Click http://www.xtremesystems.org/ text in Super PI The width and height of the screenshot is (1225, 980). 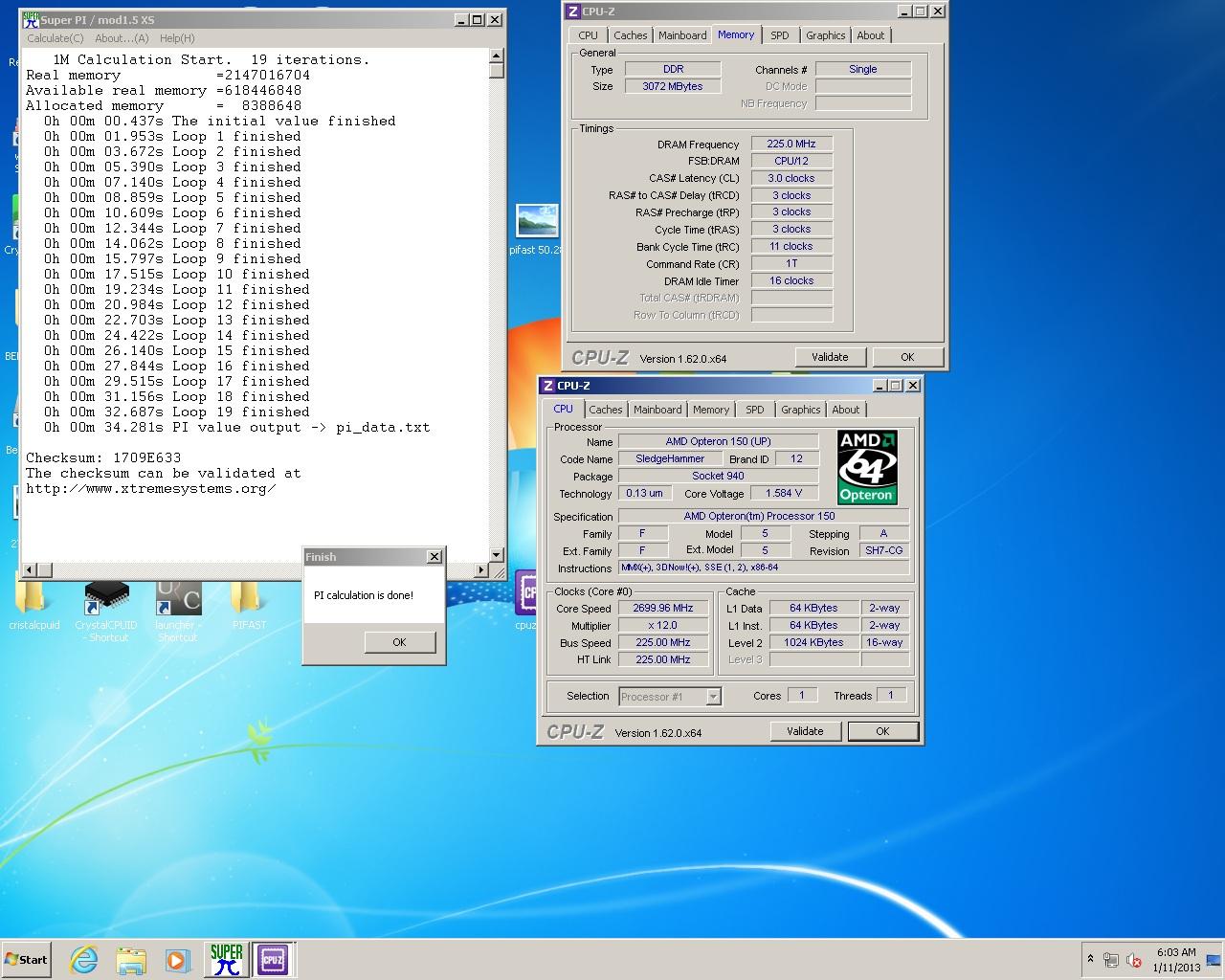(151, 488)
